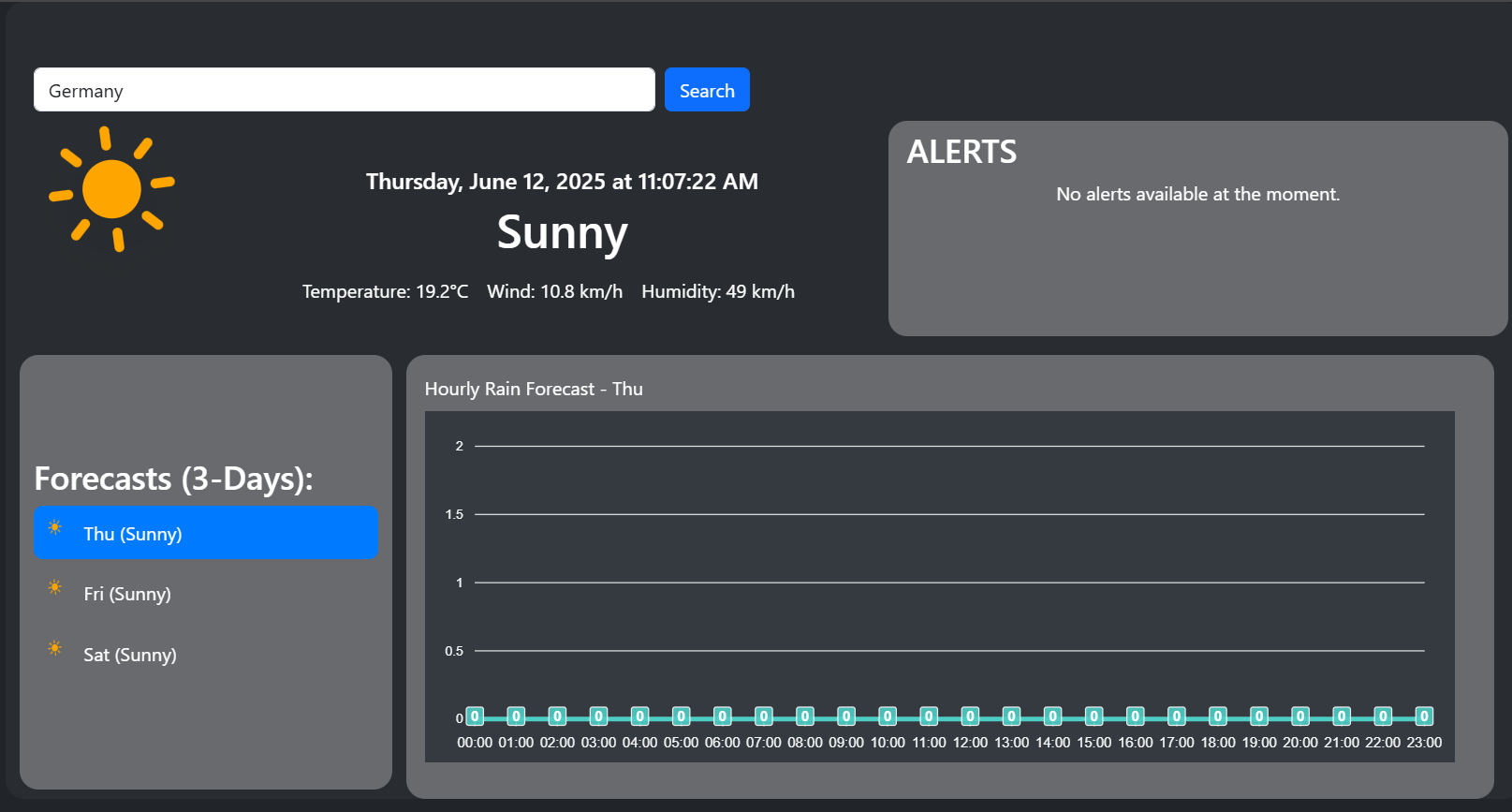Click the ALERTS panel heading

click(962, 152)
